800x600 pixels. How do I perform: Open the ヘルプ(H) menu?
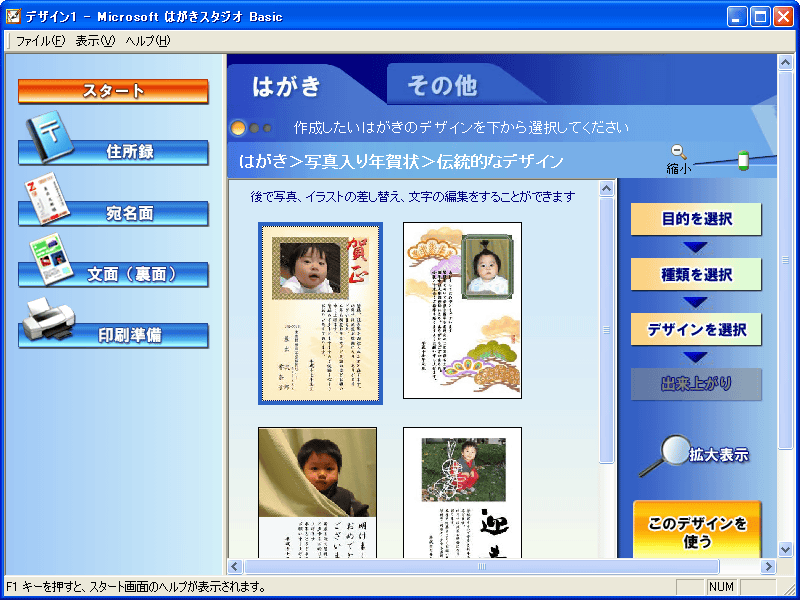click(x=148, y=41)
